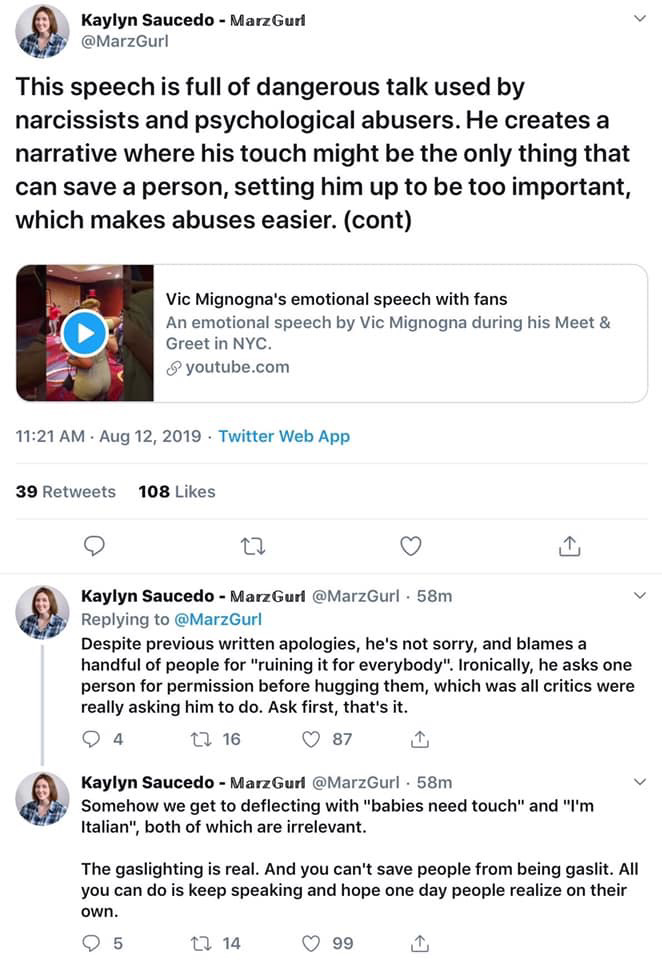Open main tweet options chevron menu
This screenshot has height=960, width=662.
point(640,18)
